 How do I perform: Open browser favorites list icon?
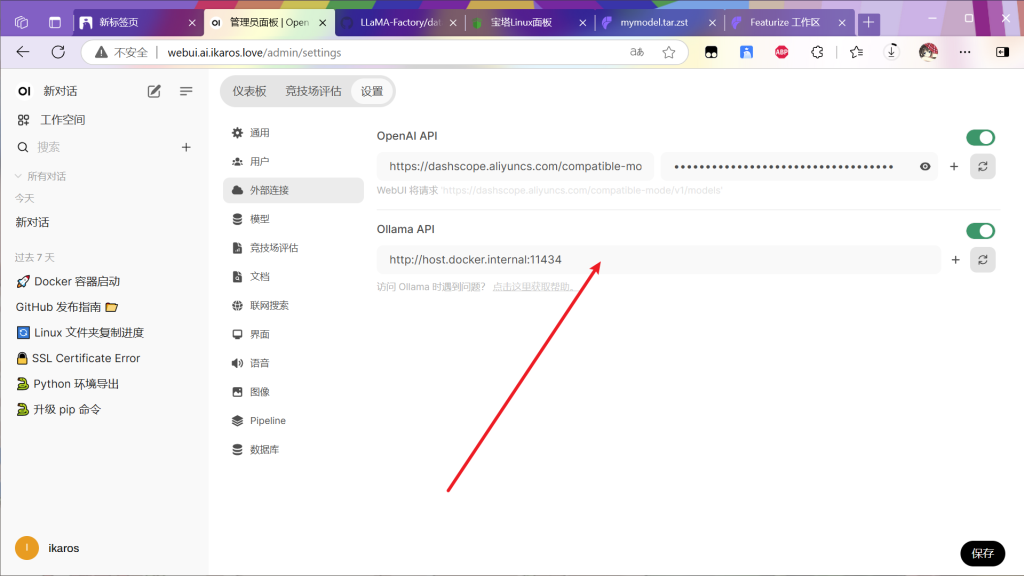[856, 52]
